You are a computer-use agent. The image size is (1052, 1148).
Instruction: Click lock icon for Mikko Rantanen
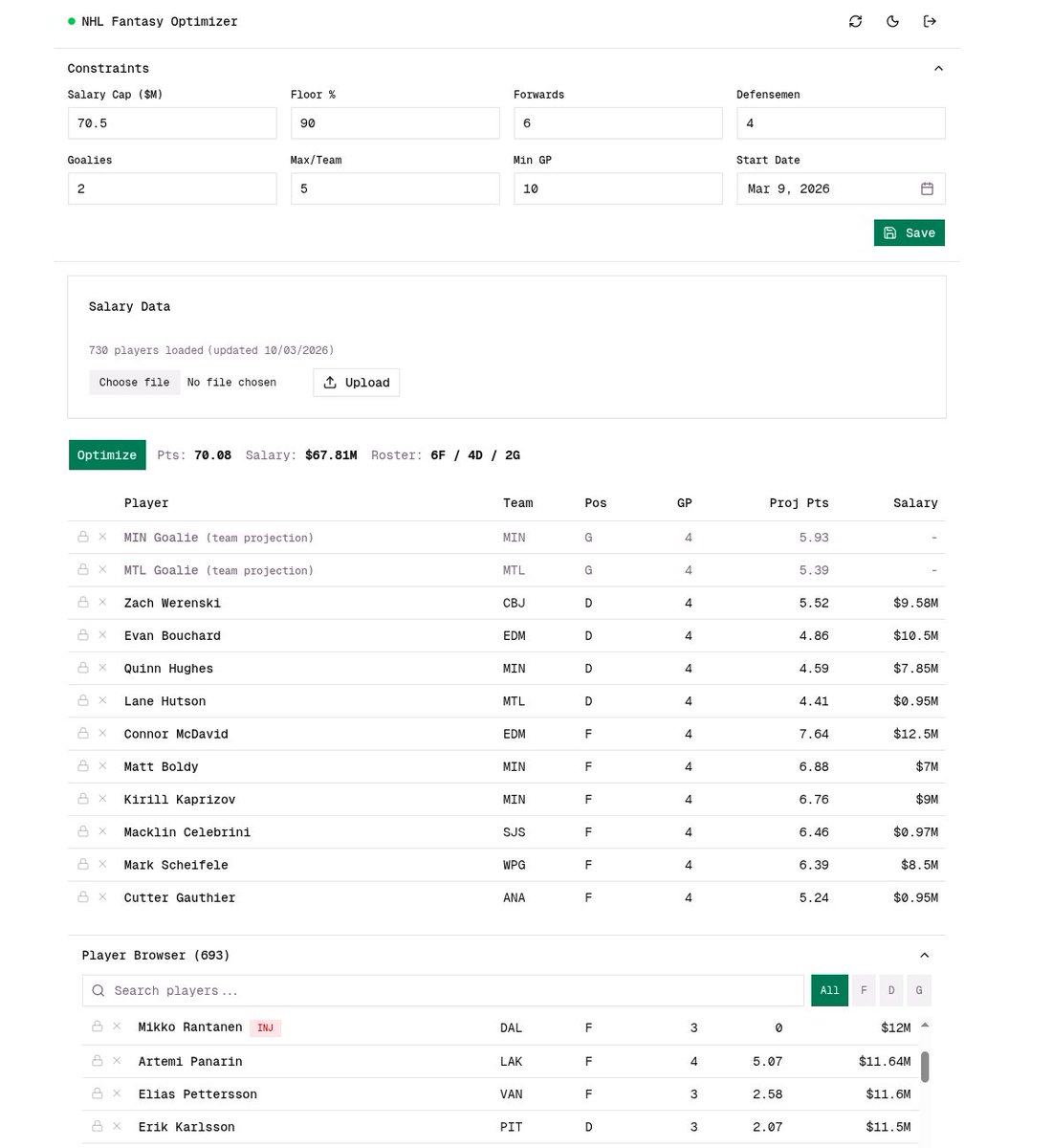(x=98, y=1027)
